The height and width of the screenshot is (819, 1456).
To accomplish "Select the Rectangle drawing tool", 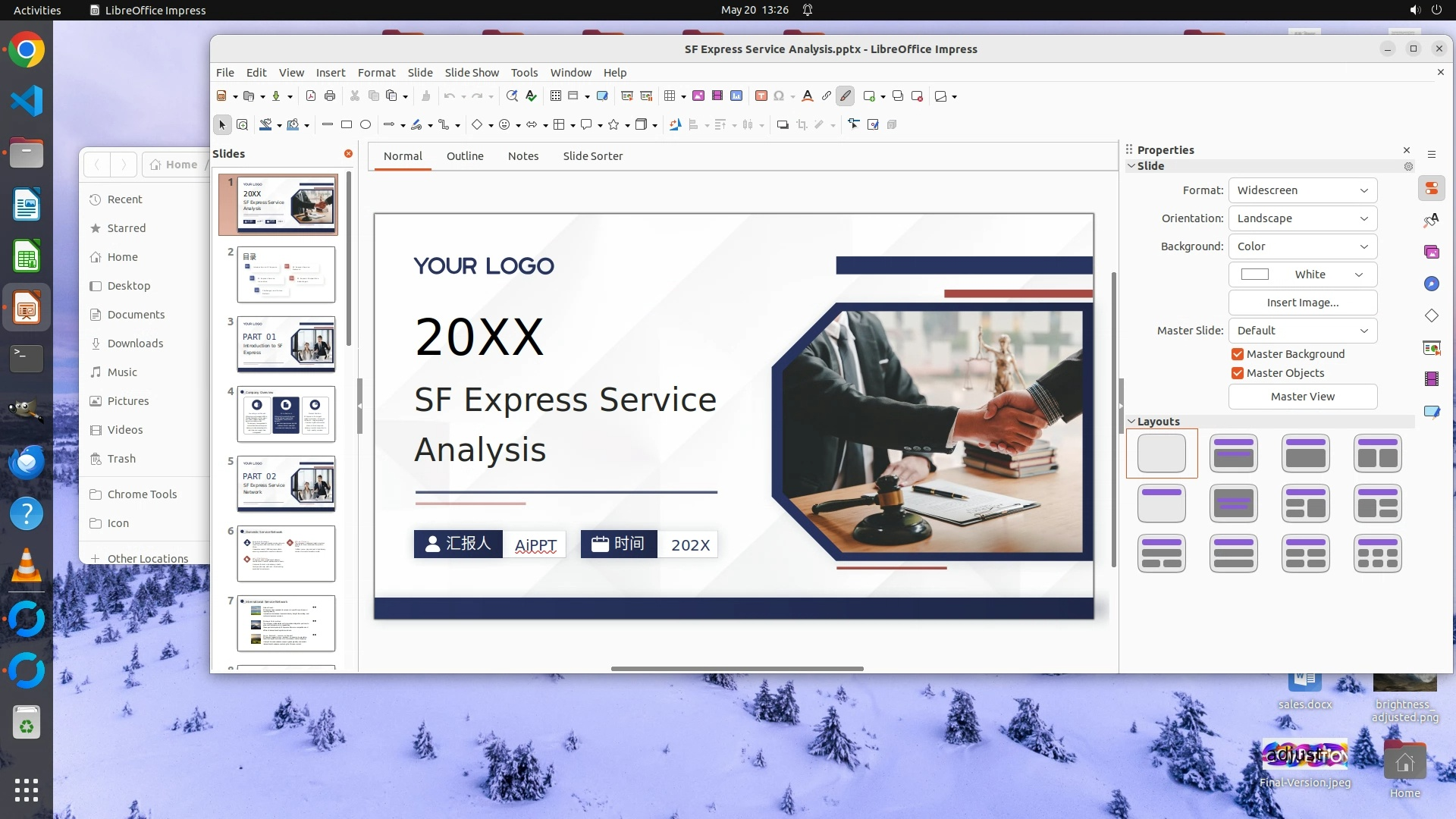I will 347,125.
